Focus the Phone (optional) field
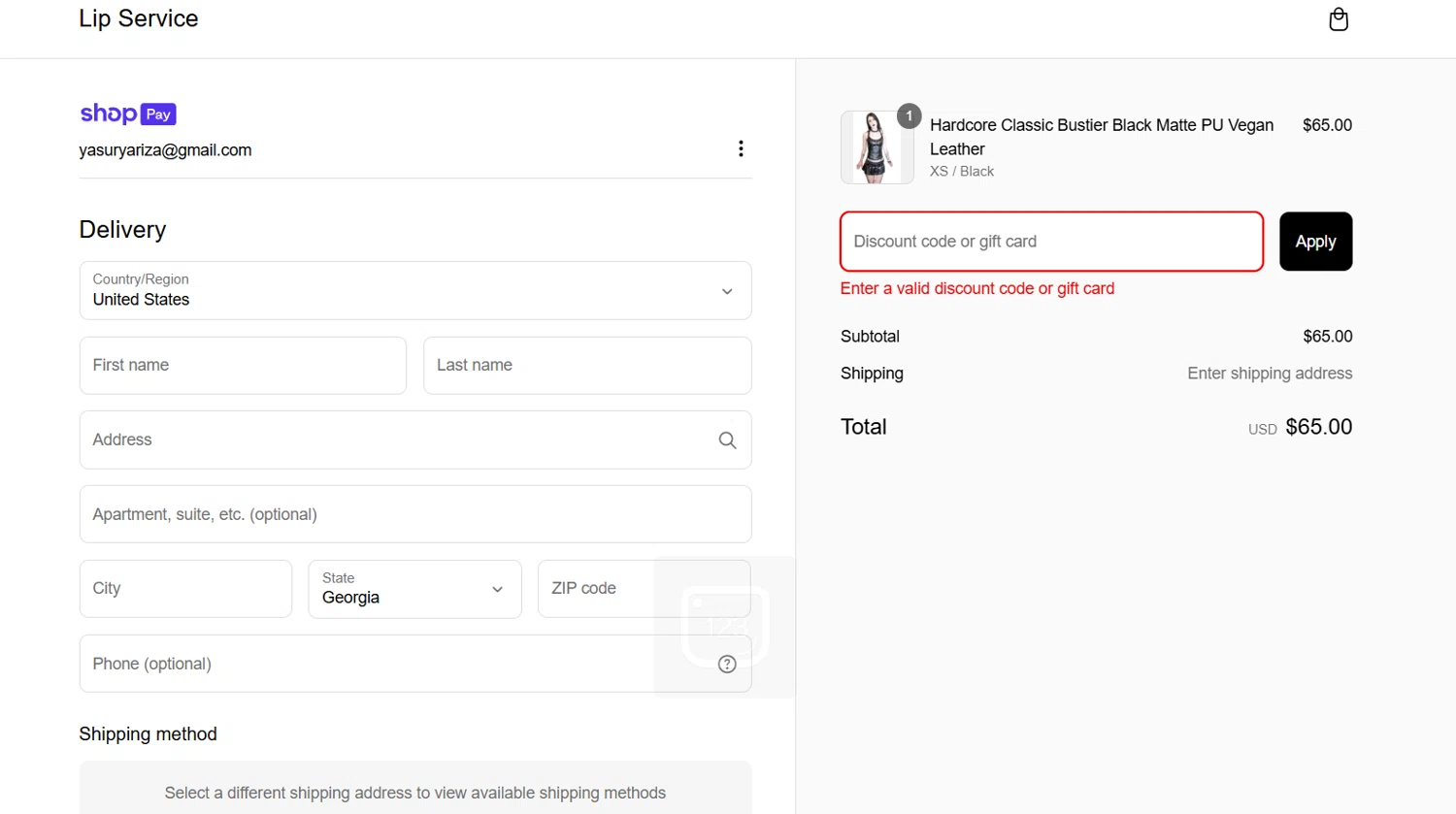 click(x=415, y=664)
